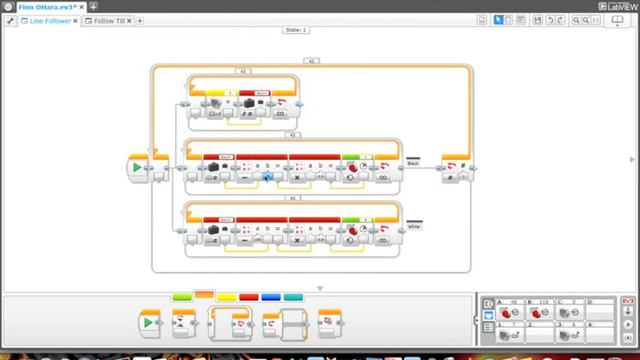Open the orange Flow Control palette

(x=204, y=295)
